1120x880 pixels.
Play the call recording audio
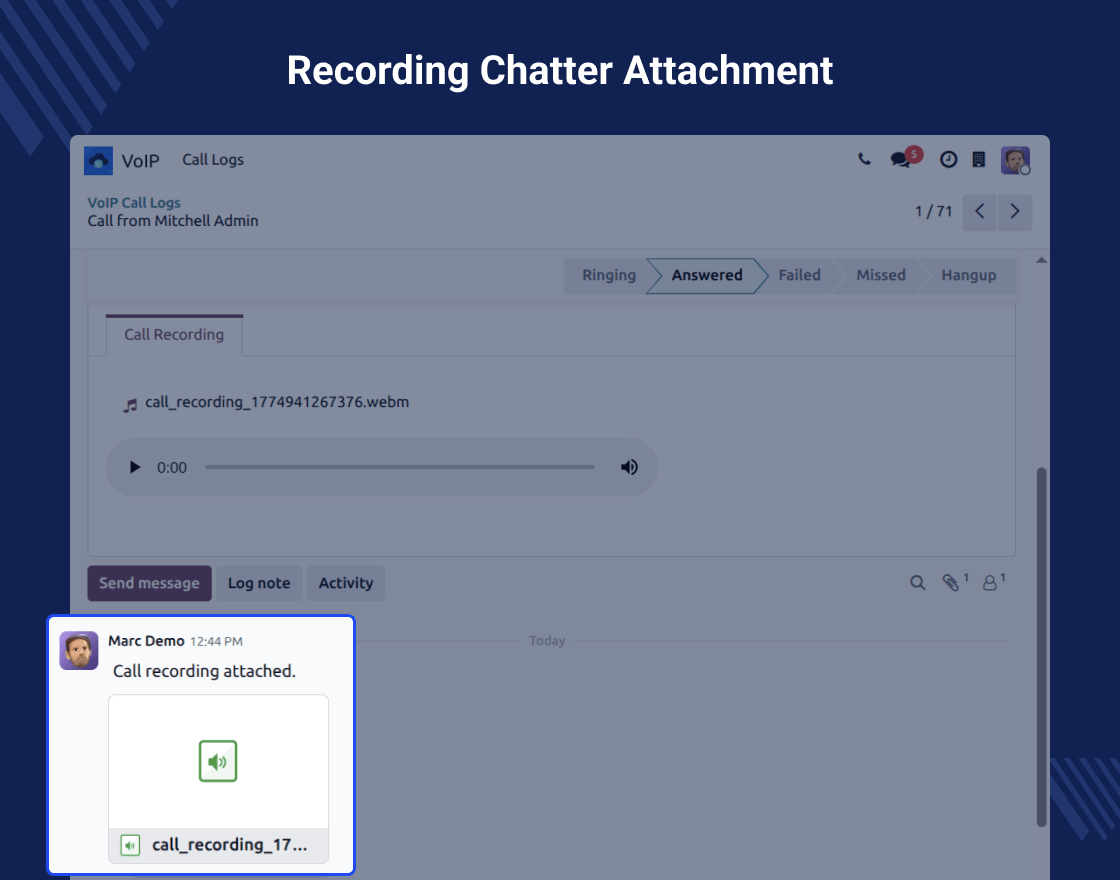click(135, 467)
